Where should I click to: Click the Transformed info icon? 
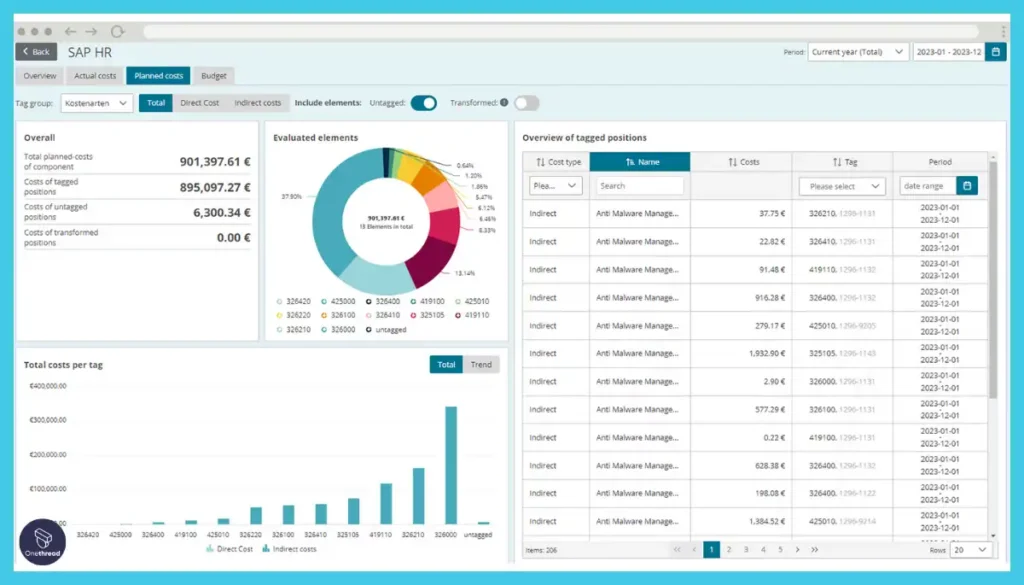coord(504,103)
